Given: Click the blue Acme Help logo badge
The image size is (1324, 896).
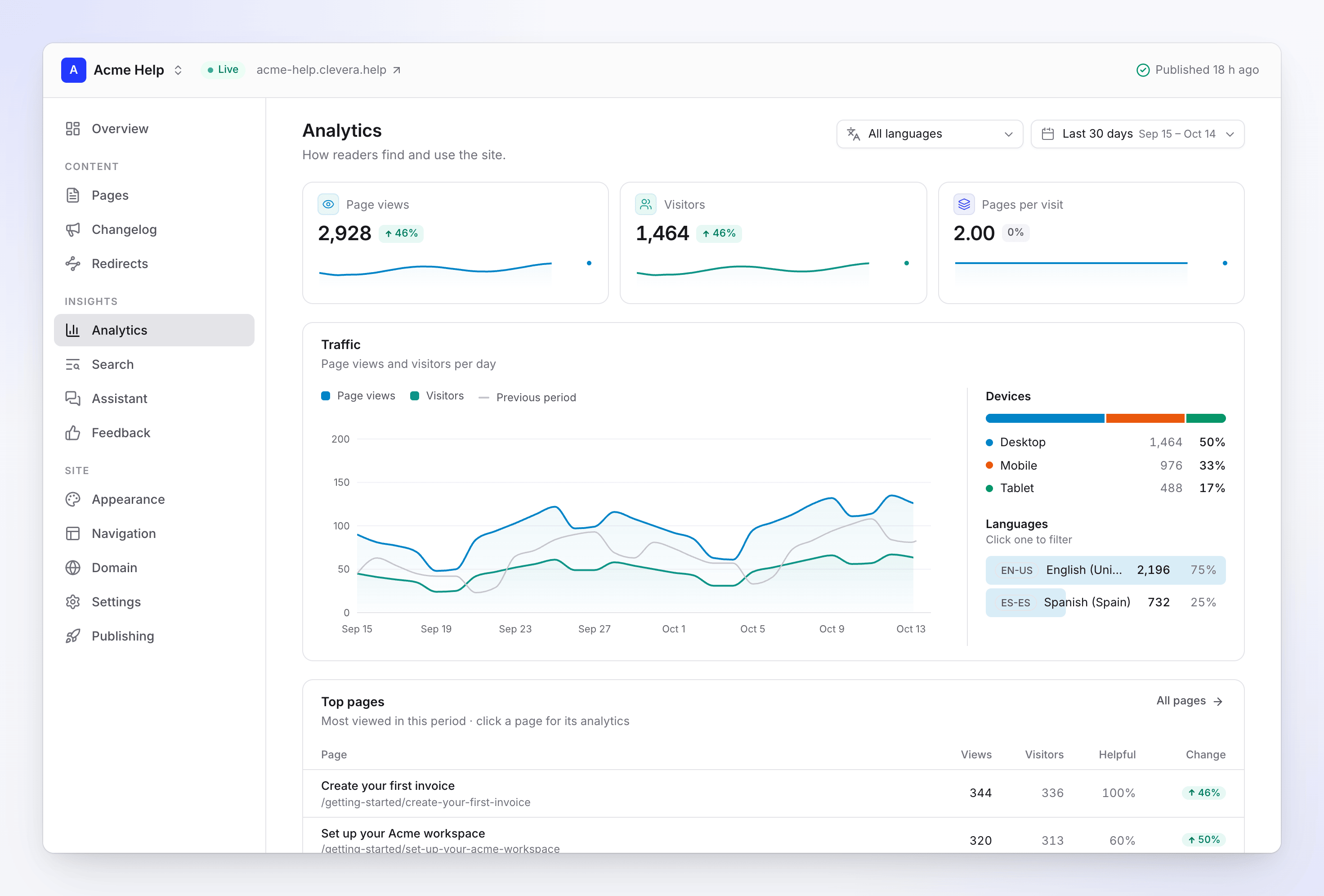Looking at the screenshot, I should (73, 70).
